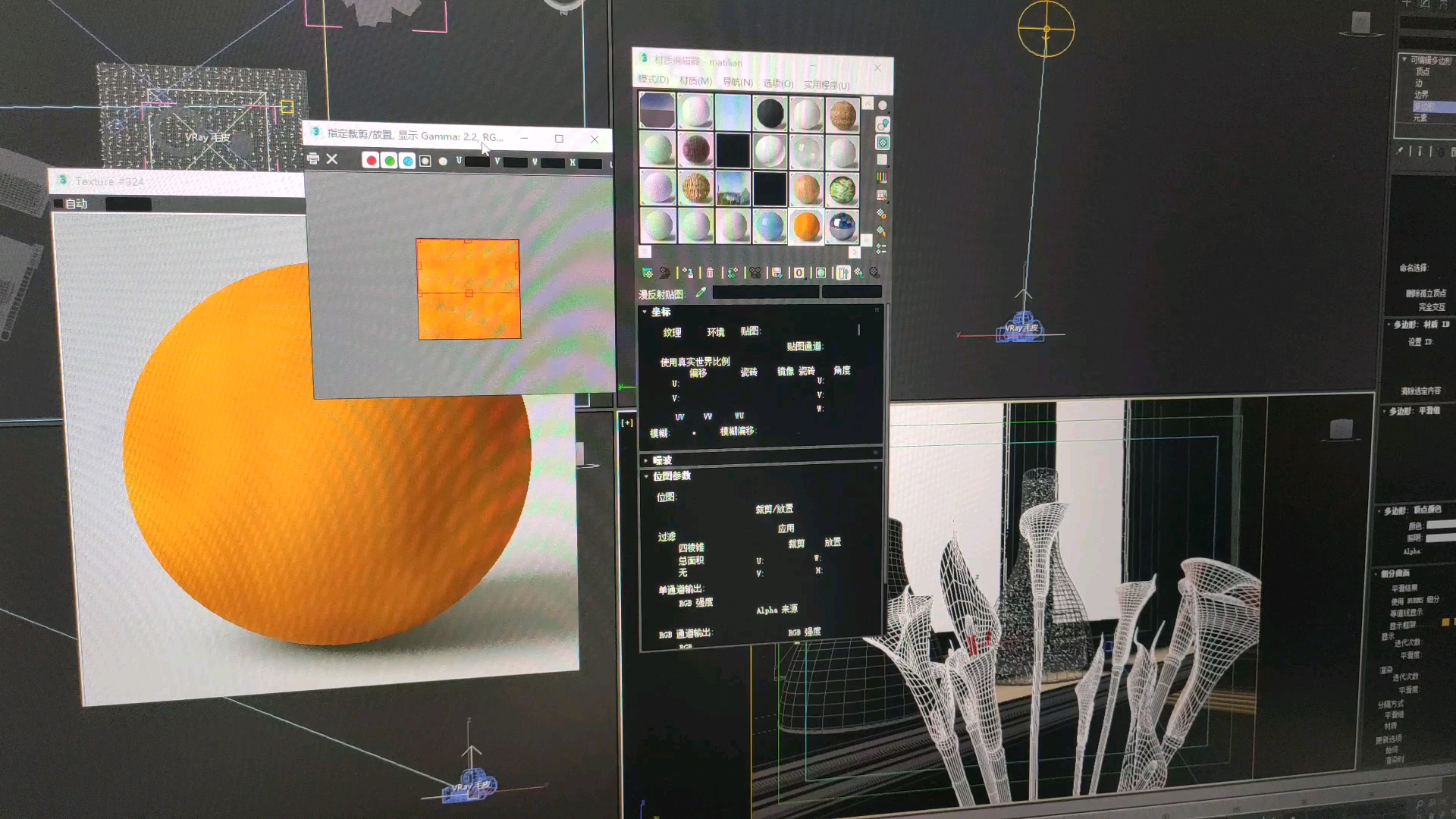The height and width of the screenshot is (819, 1456).
Task: Click the U value field in crop window
Action: 477,162
